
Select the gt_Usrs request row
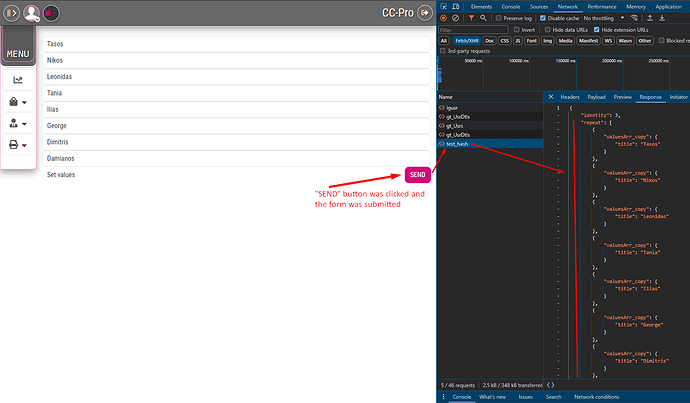coord(490,126)
